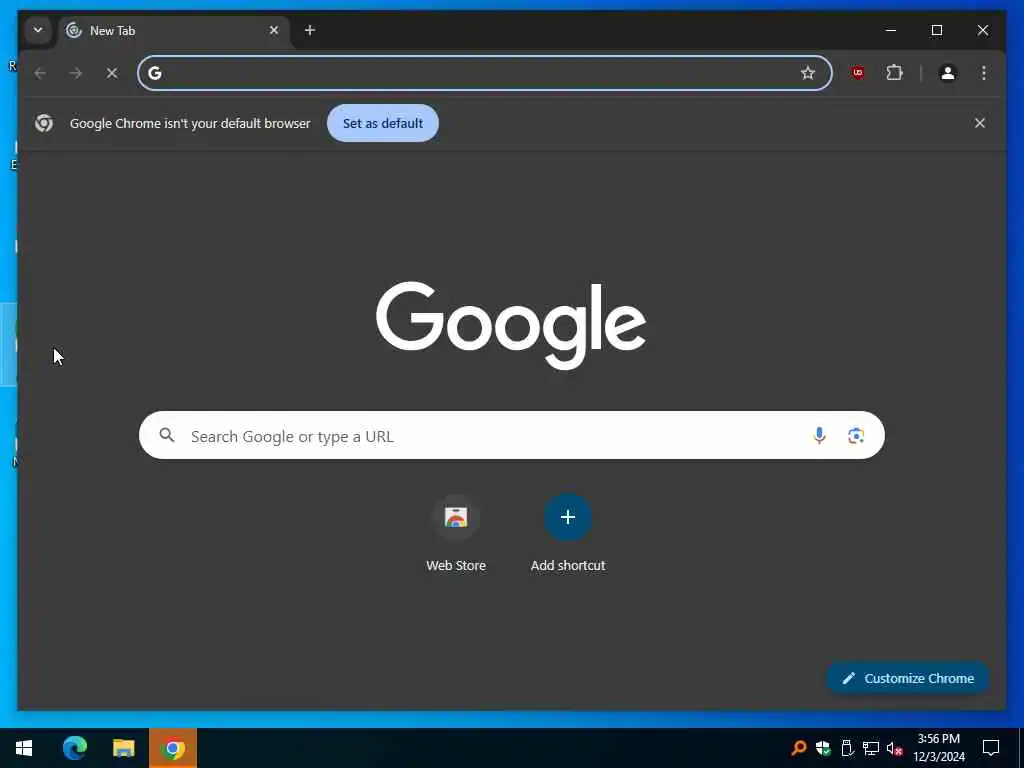Launch Microsoft Edge from taskbar
The image size is (1024, 768).
pos(74,748)
